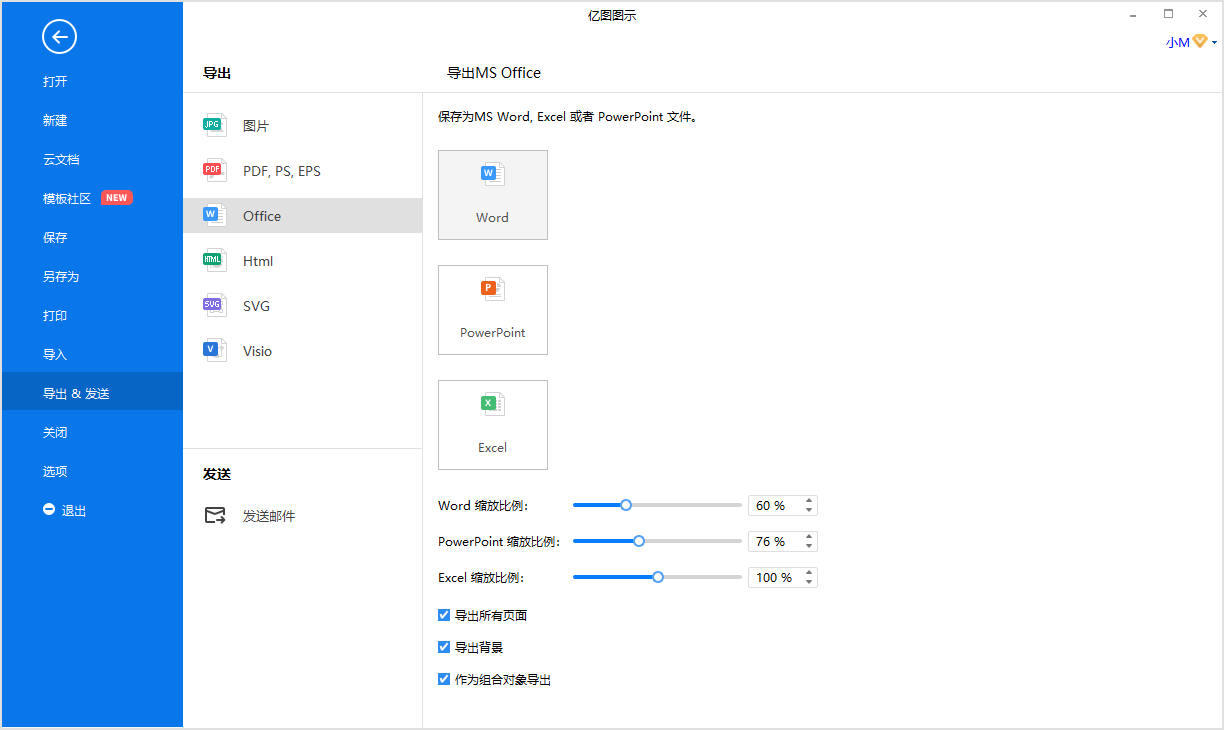This screenshot has width=1224, height=730.
Task: Click the SVG file format icon
Action: [x=214, y=306]
